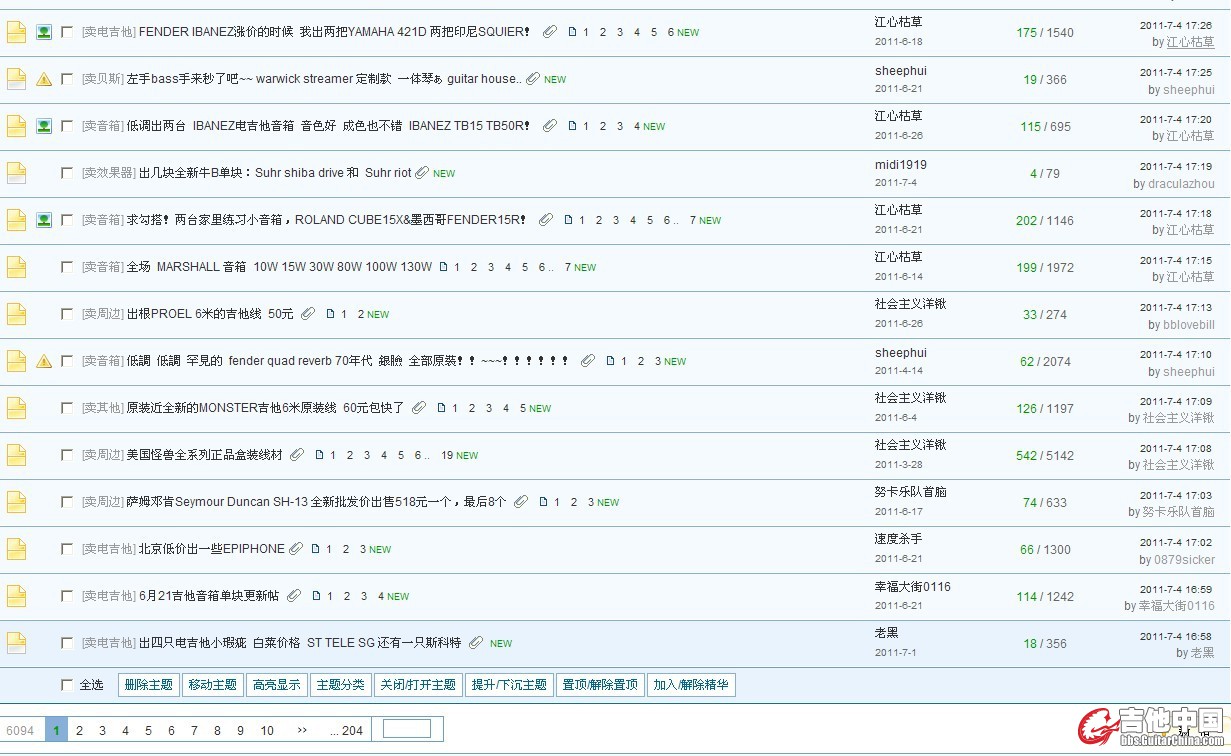Click attachment paperclip on EPIPHONE thread
Image resolution: width=1231 pixels, height=756 pixels.
click(295, 549)
